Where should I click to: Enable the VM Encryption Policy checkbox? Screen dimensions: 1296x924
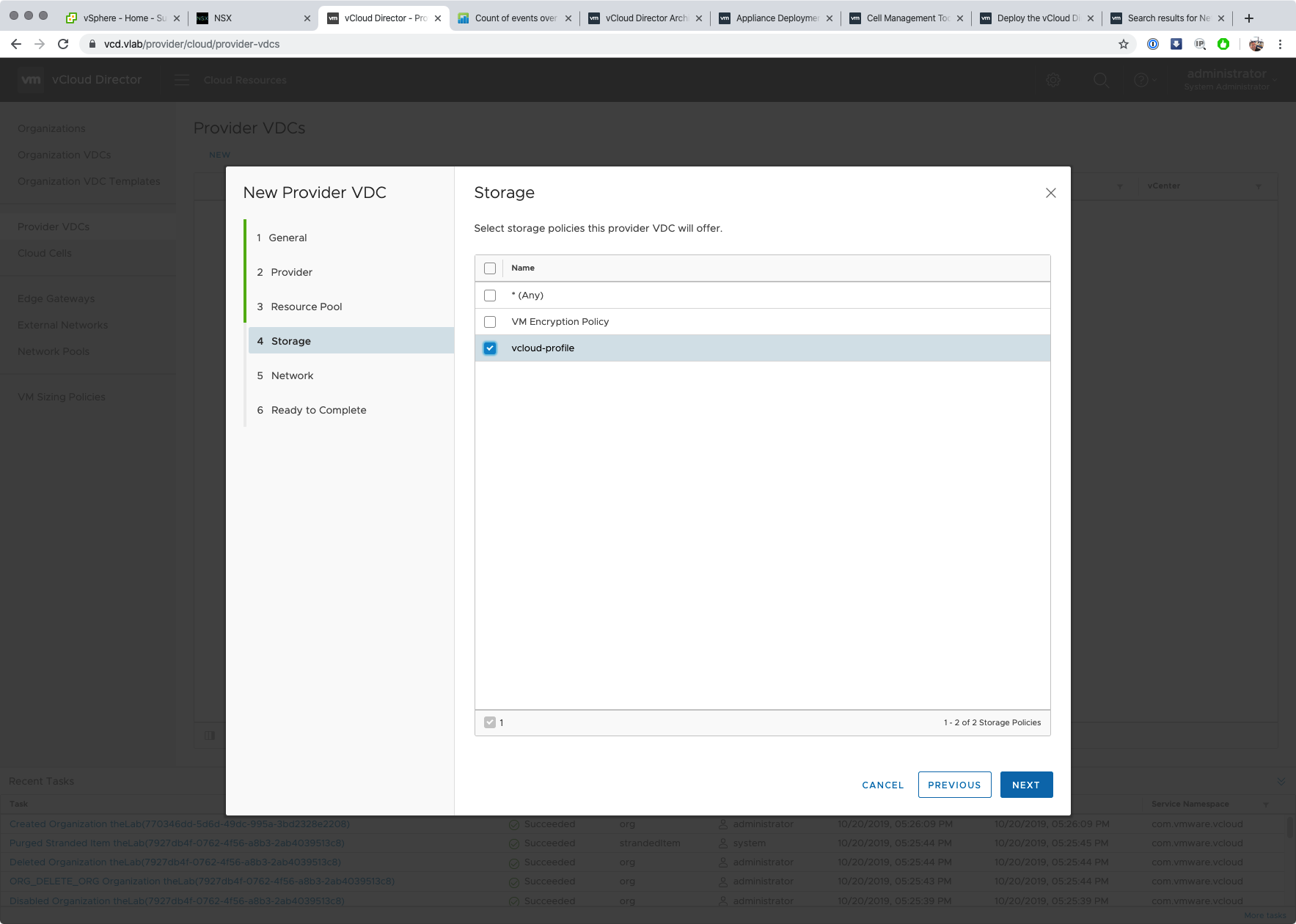tap(490, 322)
